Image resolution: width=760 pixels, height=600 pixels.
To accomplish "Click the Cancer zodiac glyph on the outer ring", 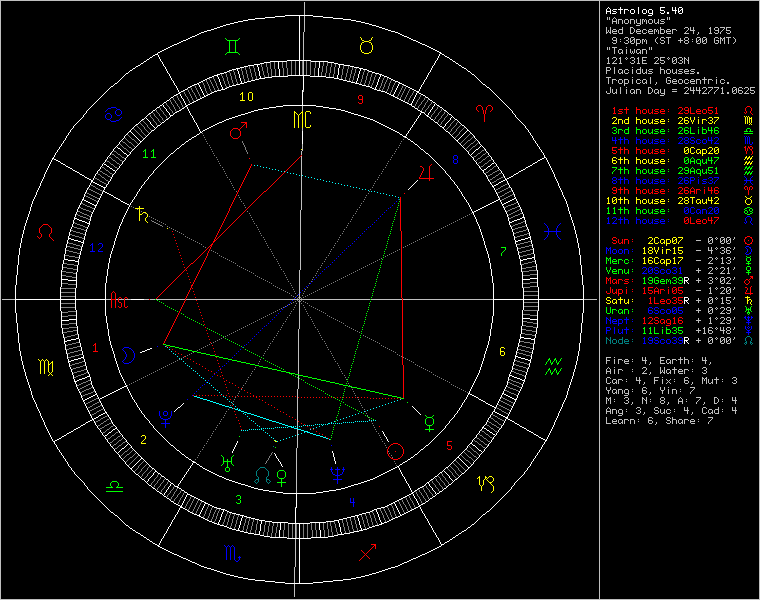I will pos(113,114).
